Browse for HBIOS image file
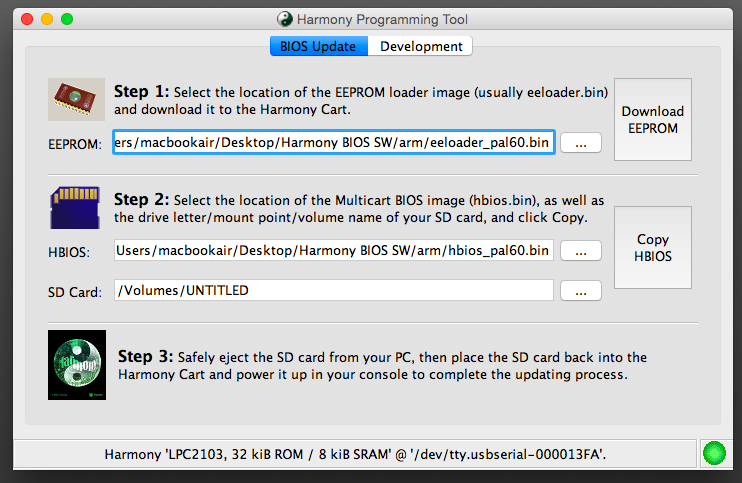This screenshot has width=742, height=483. (581, 251)
